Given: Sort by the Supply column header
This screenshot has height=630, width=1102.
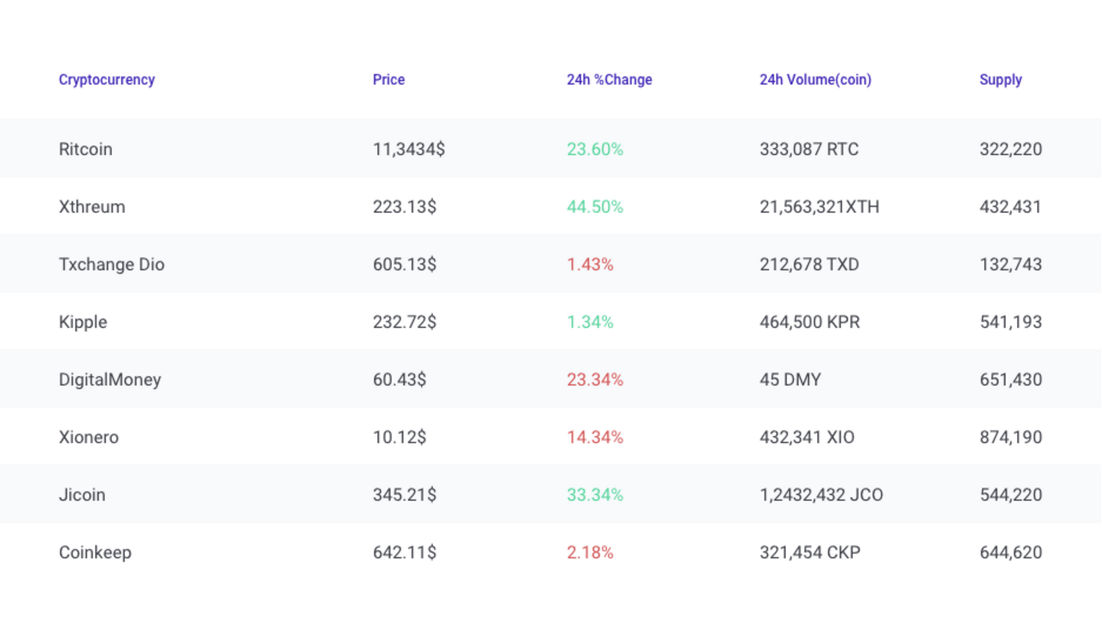Looking at the screenshot, I should 1000,80.
